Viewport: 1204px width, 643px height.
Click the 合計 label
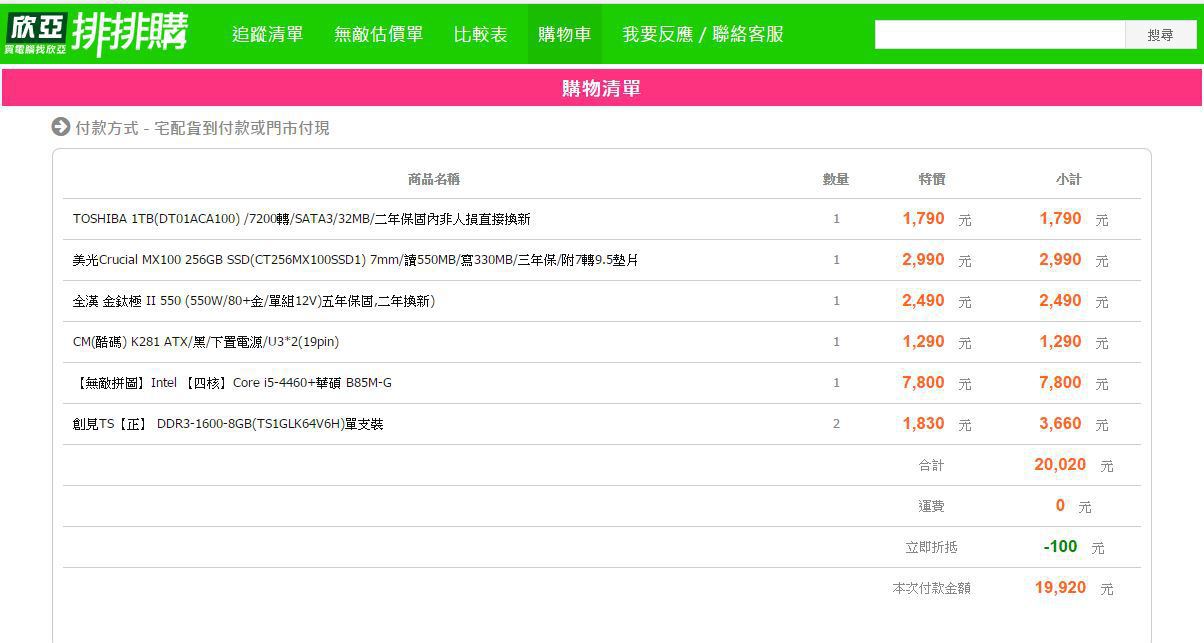click(x=931, y=465)
